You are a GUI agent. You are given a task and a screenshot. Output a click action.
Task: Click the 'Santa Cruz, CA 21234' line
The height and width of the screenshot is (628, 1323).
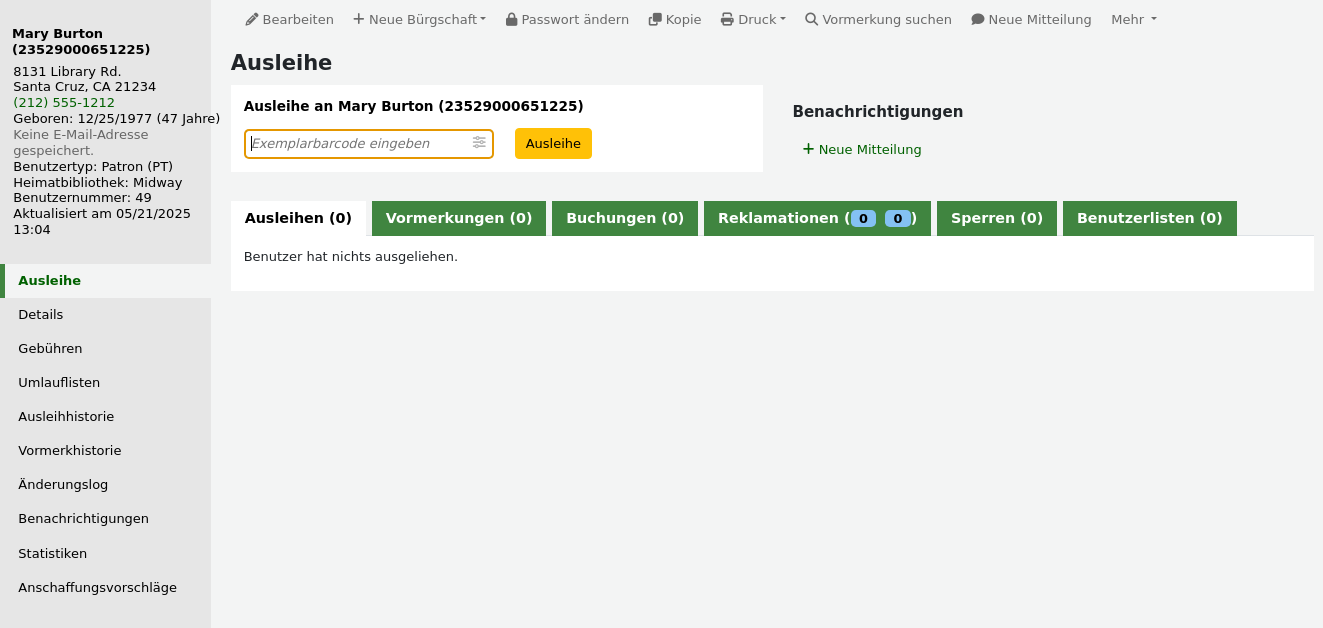[x=85, y=86]
